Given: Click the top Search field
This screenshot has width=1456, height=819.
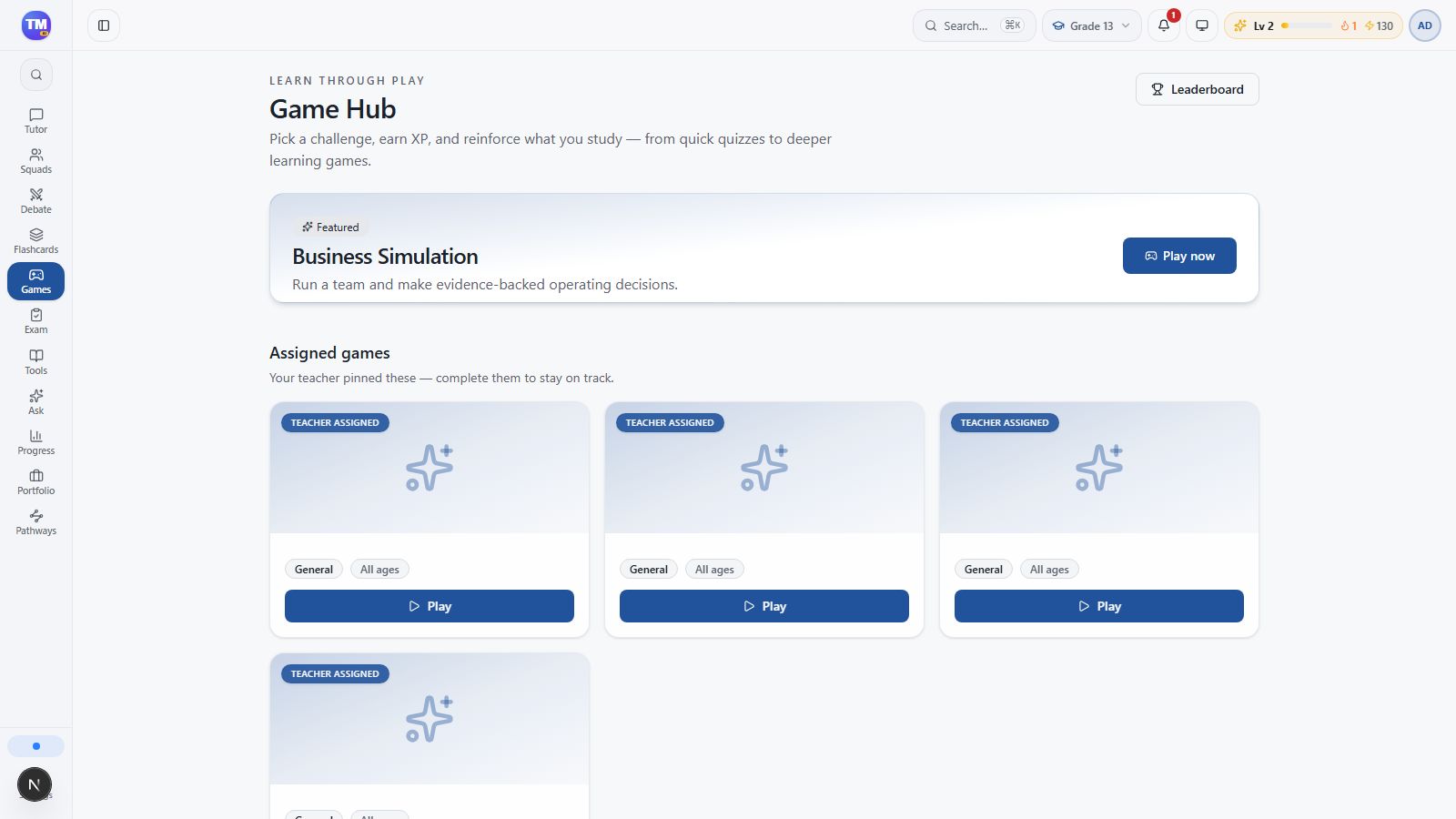Looking at the screenshot, I should 974,25.
